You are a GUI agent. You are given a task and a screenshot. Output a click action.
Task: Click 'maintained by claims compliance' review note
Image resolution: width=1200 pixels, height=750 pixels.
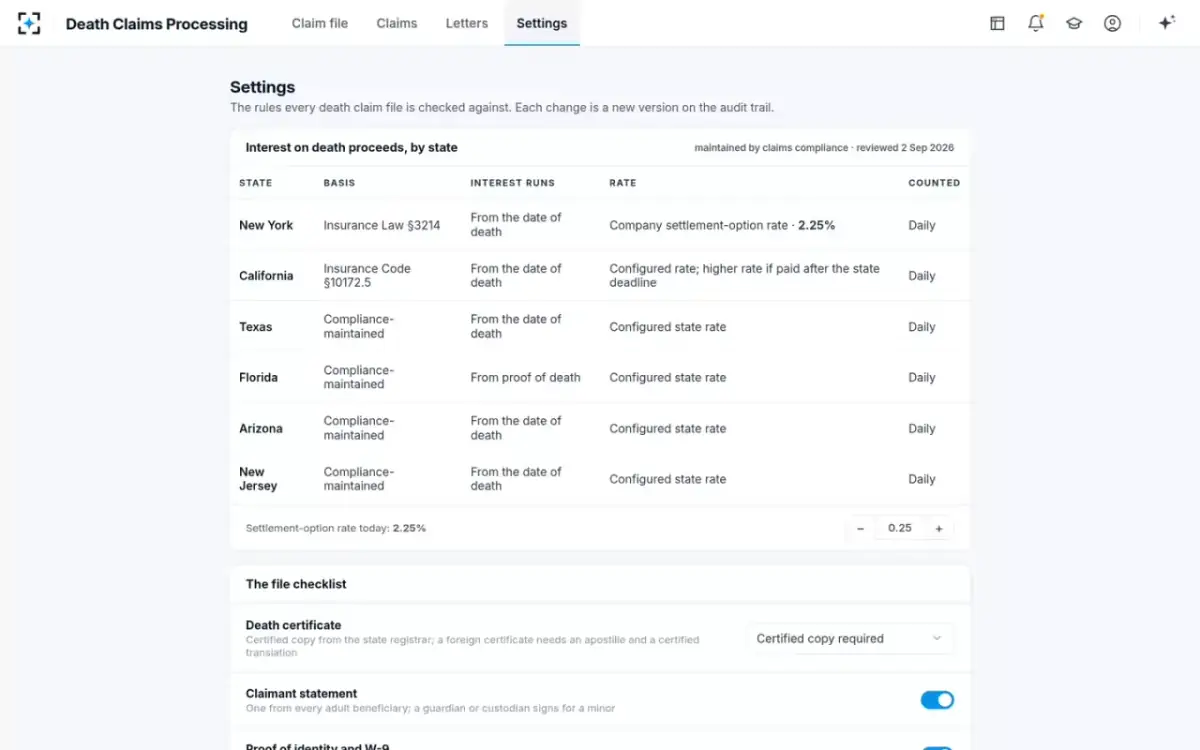[x=824, y=148]
